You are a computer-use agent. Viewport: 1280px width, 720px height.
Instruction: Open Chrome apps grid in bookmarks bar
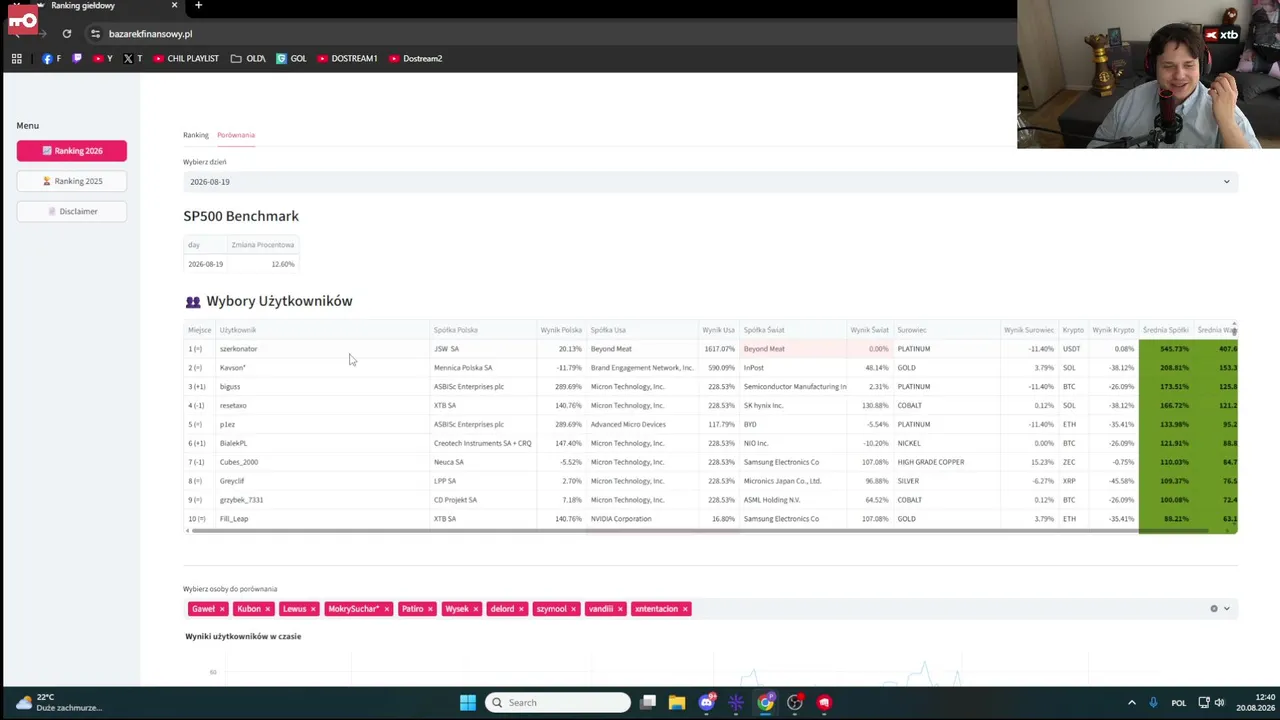coord(17,59)
